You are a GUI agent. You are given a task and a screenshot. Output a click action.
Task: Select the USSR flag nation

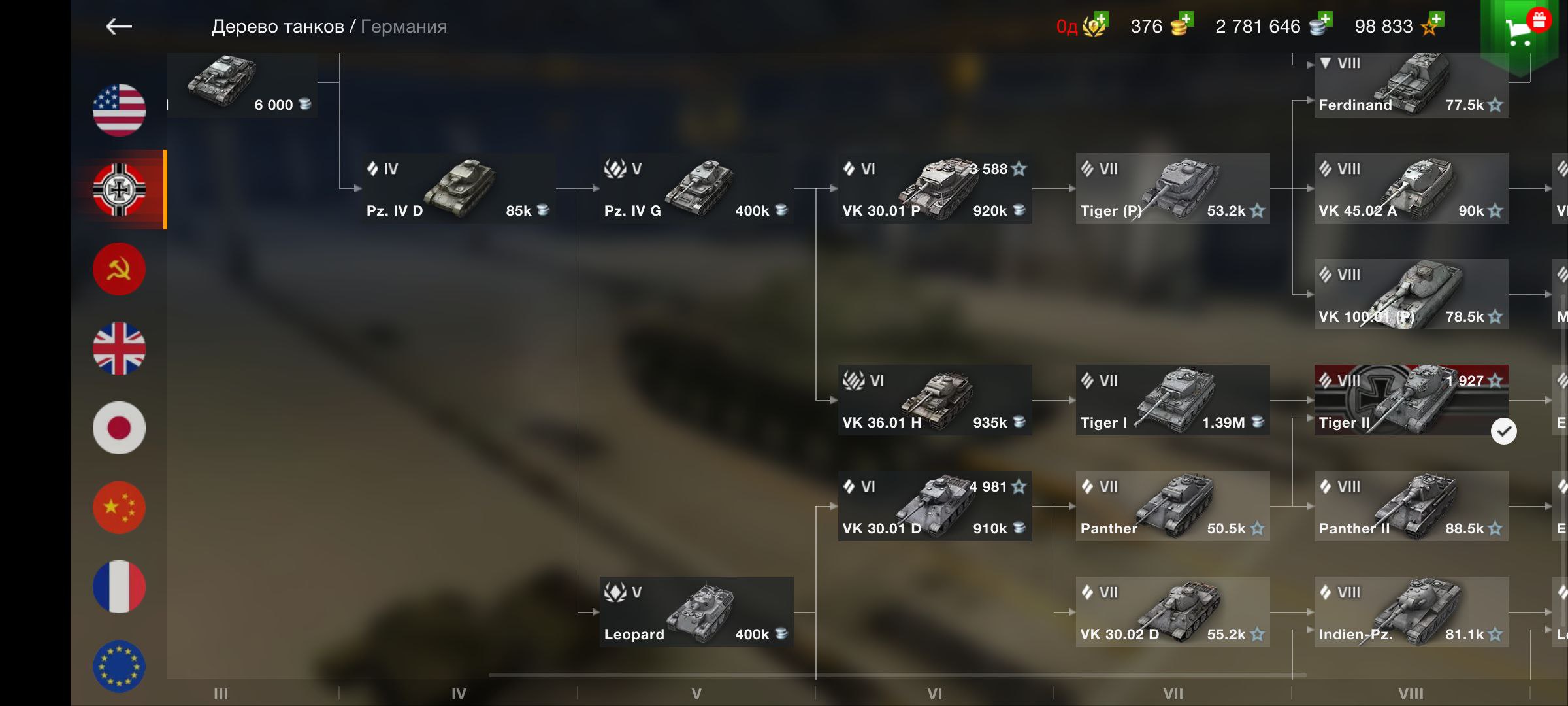119,269
